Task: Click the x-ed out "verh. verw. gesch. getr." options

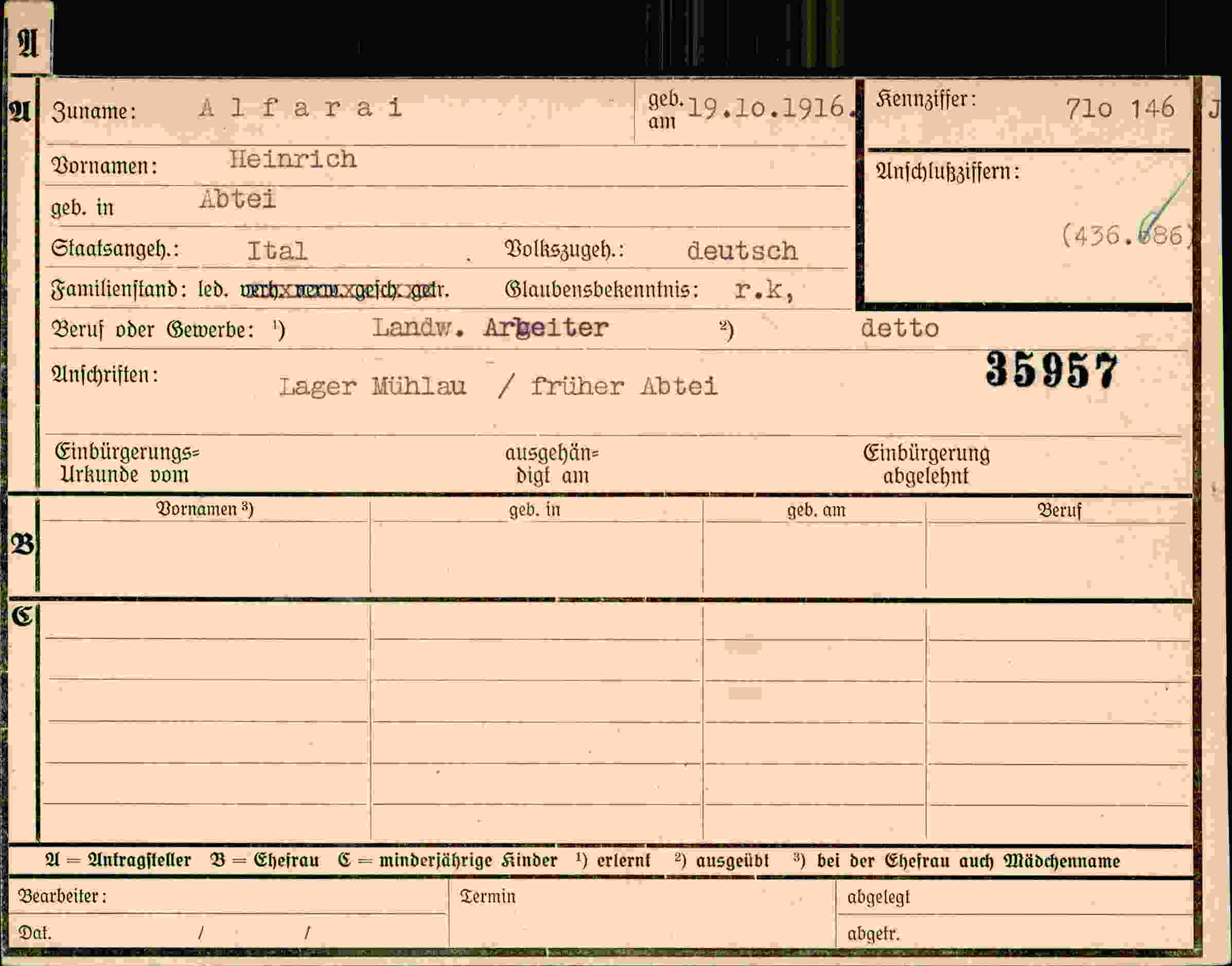Action: coord(345,290)
